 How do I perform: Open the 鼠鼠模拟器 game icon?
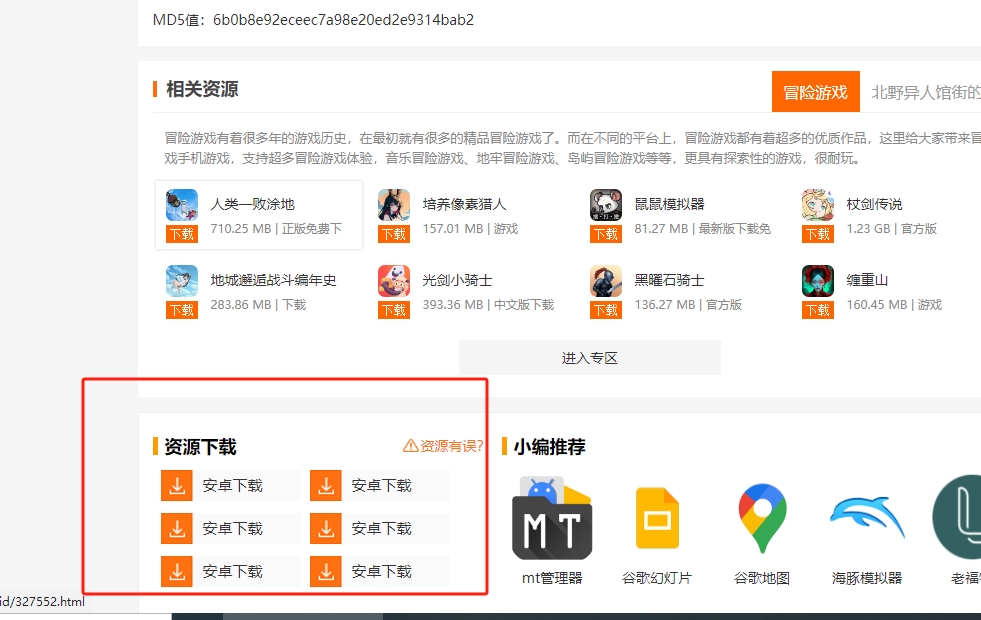pyautogui.click(x=606, y=205)
